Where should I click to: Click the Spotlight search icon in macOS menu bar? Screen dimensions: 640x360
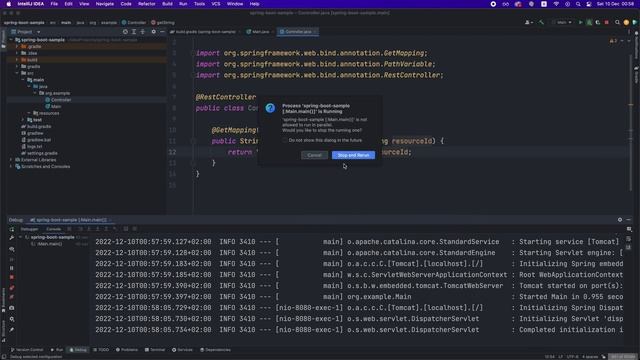click(578, 4)
